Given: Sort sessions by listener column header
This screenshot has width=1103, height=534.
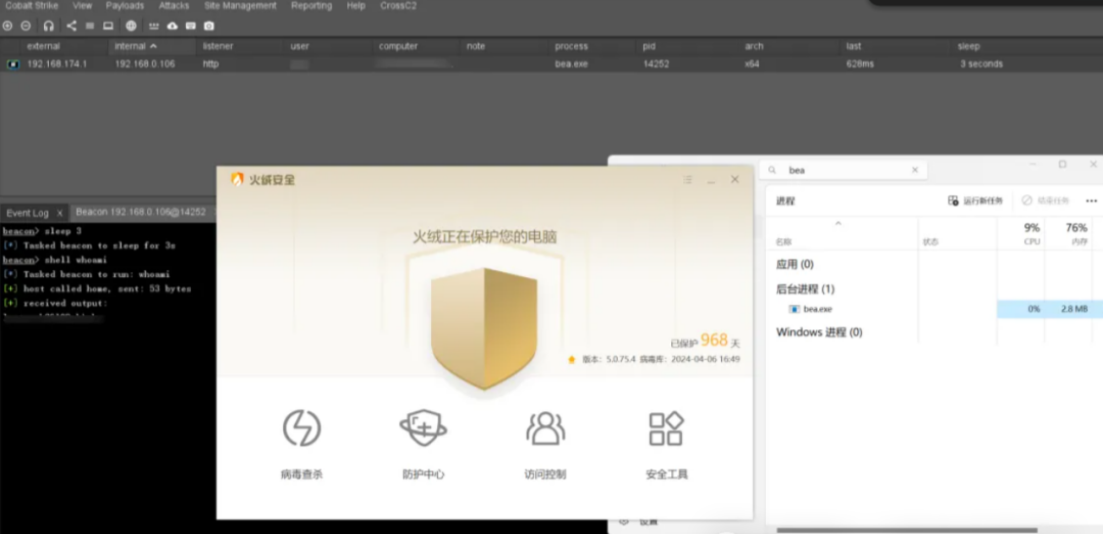Looking at the screenshot, I should pos(217,46).
